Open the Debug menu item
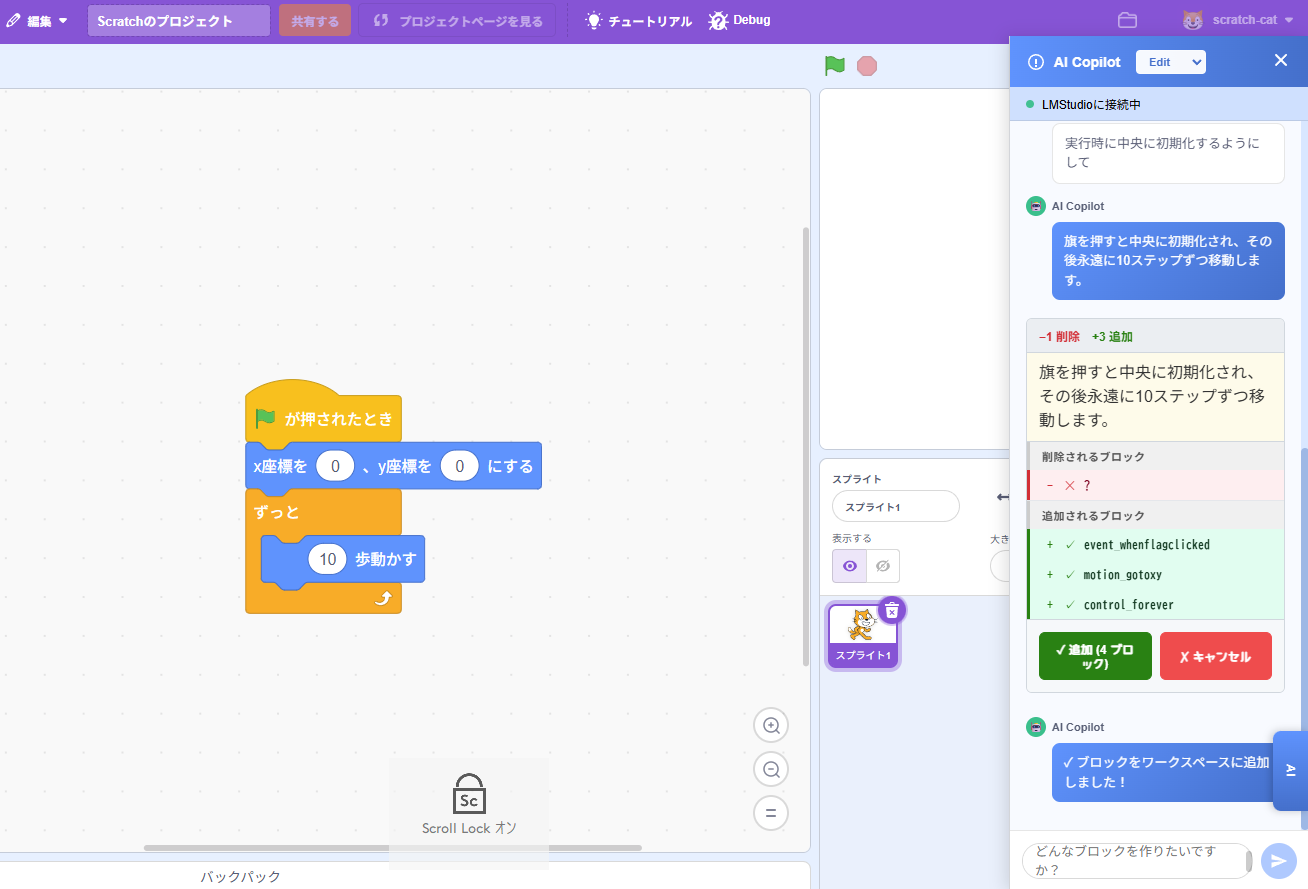The width and height of the screenshot is (1308, 889). click(x=740, y=20)
